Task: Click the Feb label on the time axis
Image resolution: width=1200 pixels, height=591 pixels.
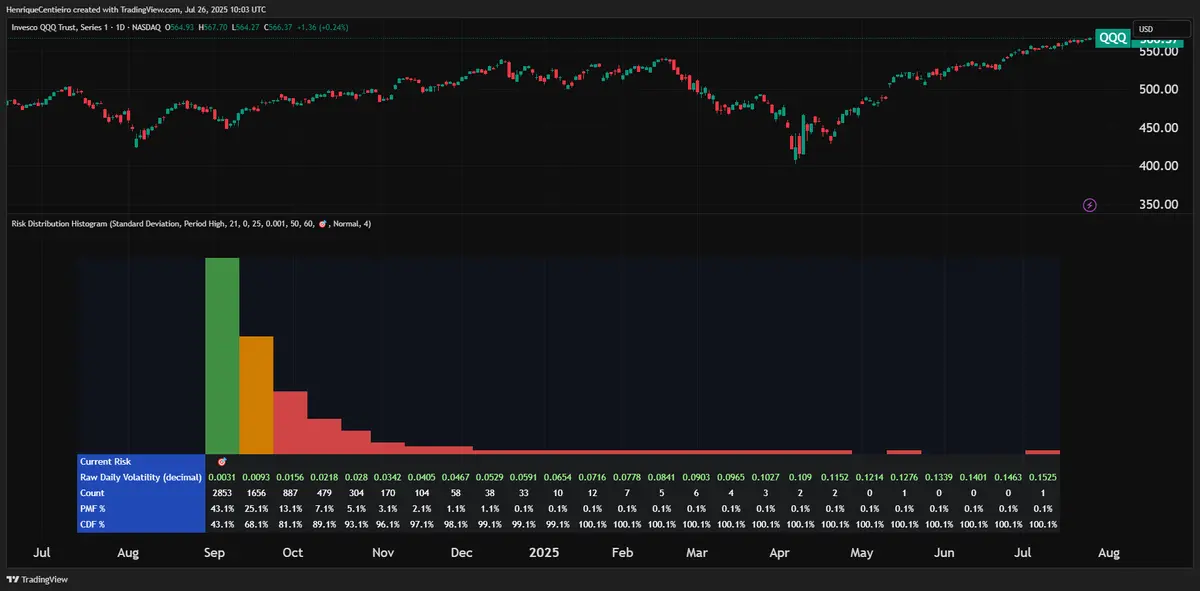Action: (623, 552)
